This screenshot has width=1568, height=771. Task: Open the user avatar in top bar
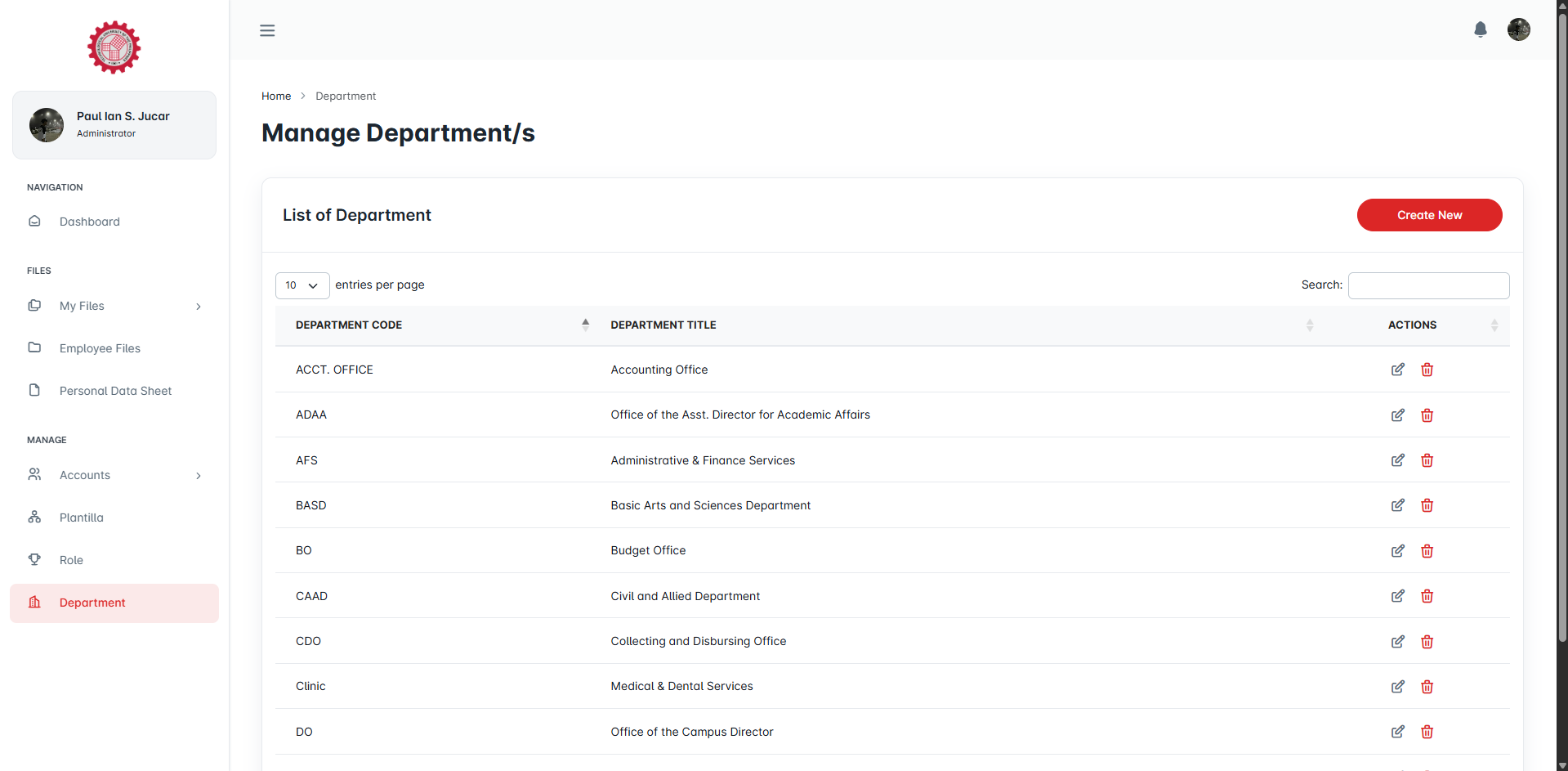tap(1518, 29)
